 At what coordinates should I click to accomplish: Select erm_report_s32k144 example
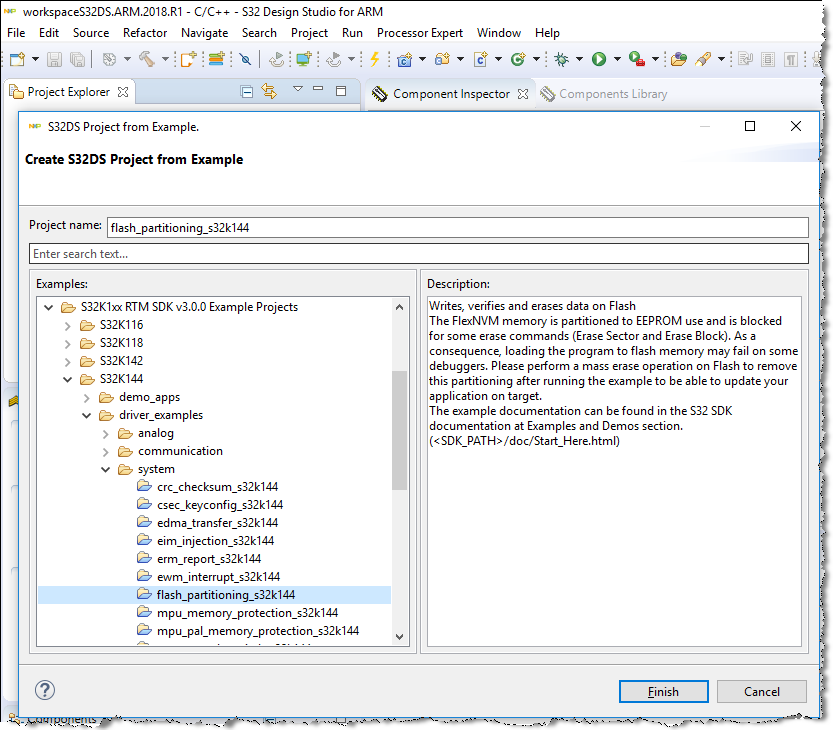[x=209, y=559]
